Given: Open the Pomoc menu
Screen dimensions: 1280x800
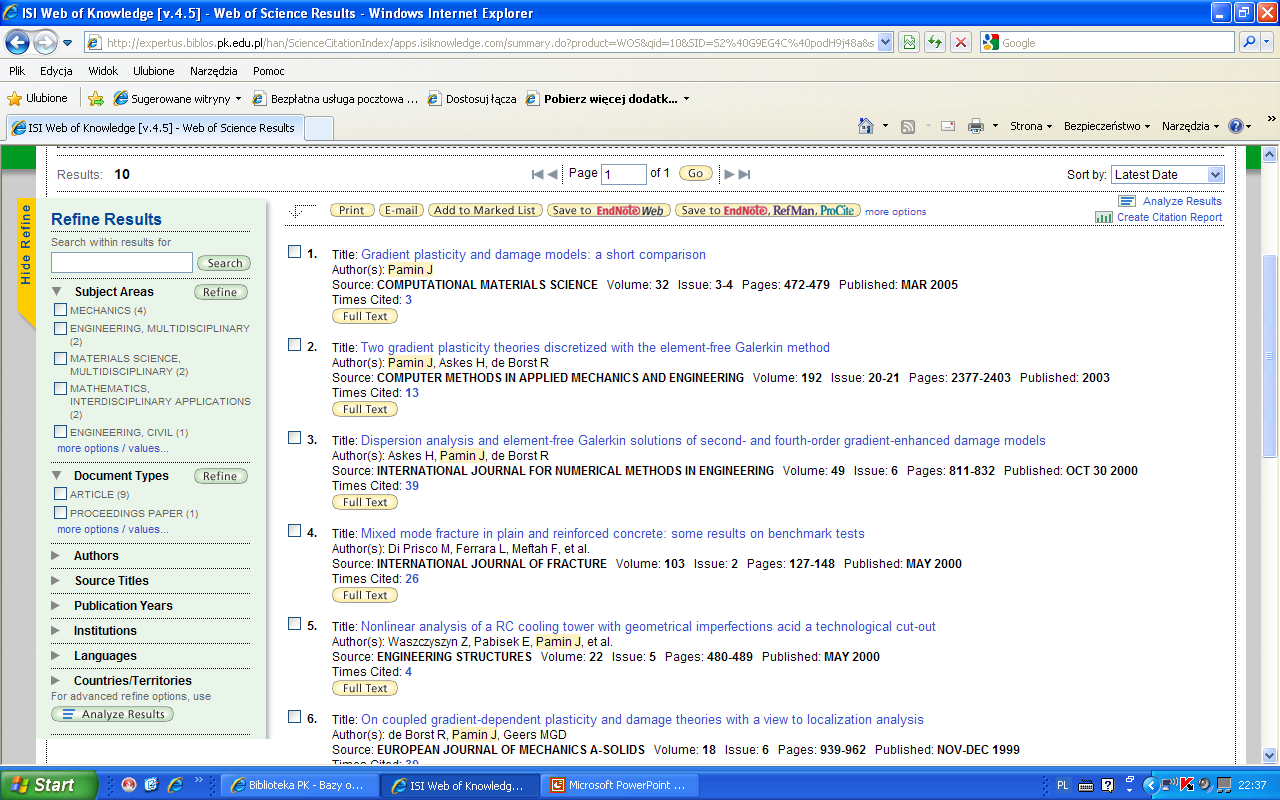Looking at the screenshot, I should (269, 71).
